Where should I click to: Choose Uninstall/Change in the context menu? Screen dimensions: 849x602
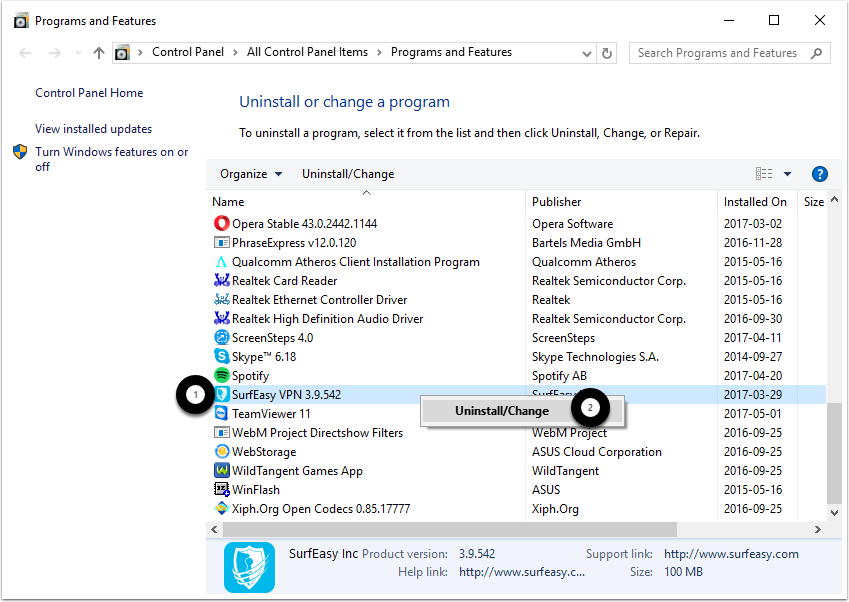pyautogui.click(x=502, y=411)
